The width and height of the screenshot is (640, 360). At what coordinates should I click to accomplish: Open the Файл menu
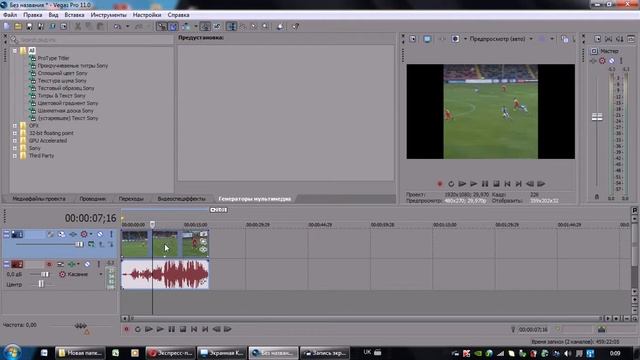click(x=10, y=15)
